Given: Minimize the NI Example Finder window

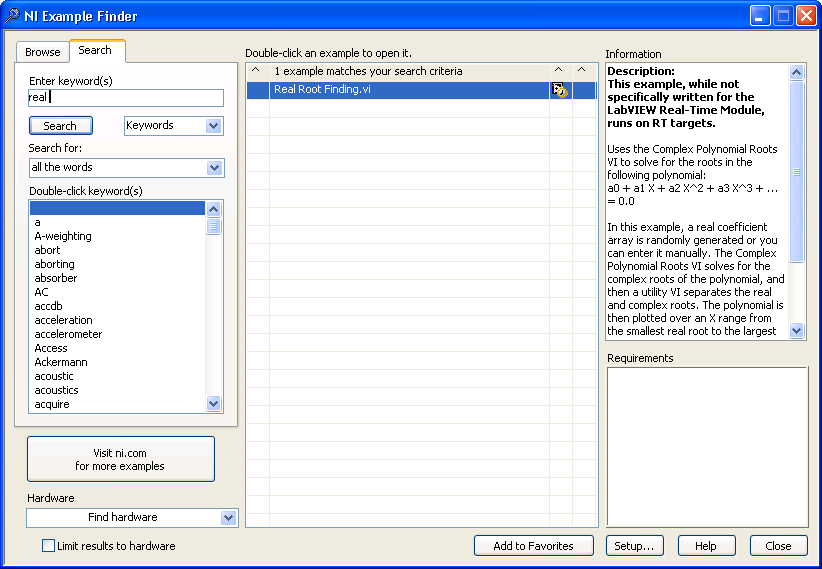Looking at the screenshot, I should click(x=760, y=16).
